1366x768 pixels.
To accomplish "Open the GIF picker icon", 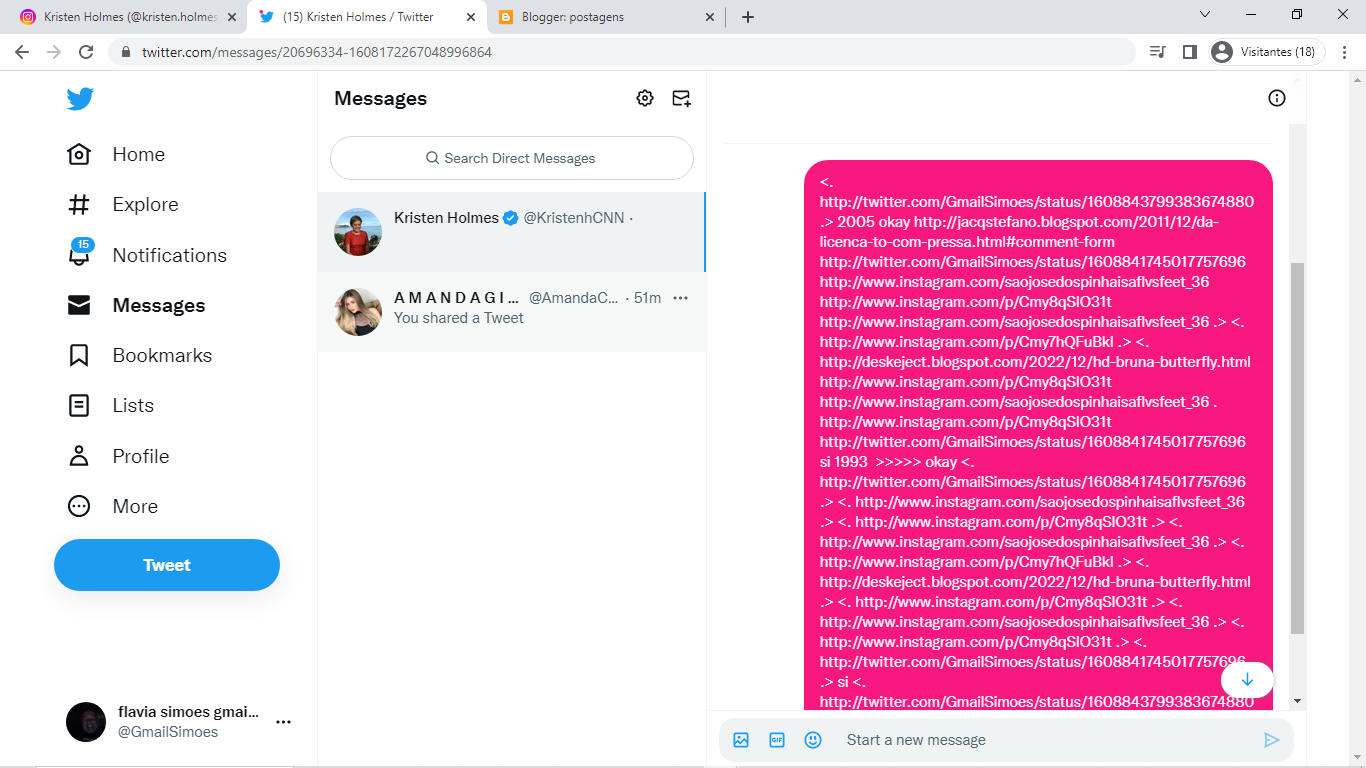I will point(777,740).
